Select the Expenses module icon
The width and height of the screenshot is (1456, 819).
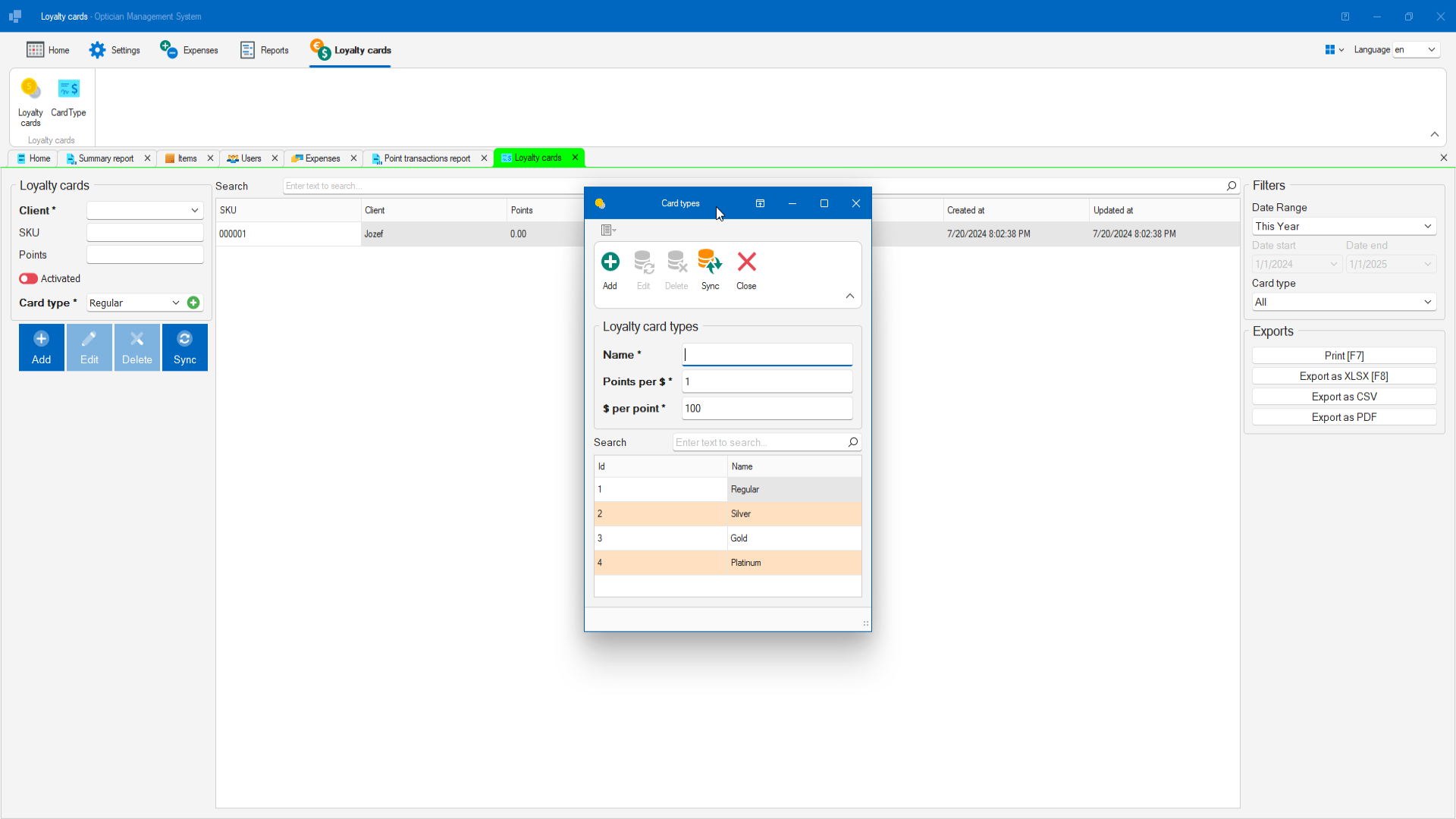(x=168, y=49)
